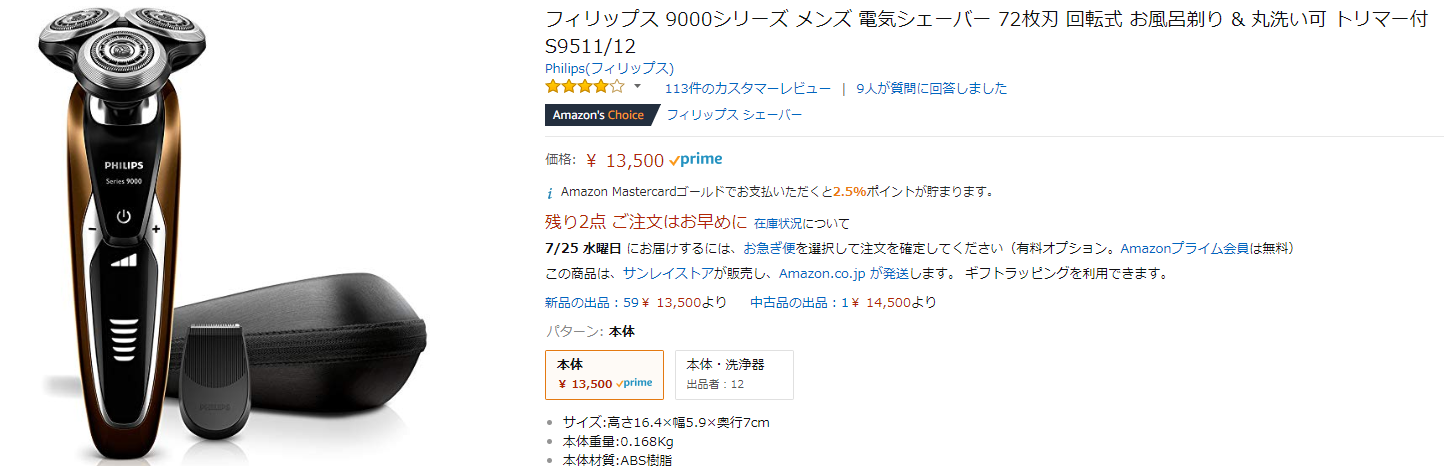Image resolution: width=1444 pixels, height=466 pixels.
Task: Open the 9人が質問に回答しました link
Action: click(x=931, y=88)
